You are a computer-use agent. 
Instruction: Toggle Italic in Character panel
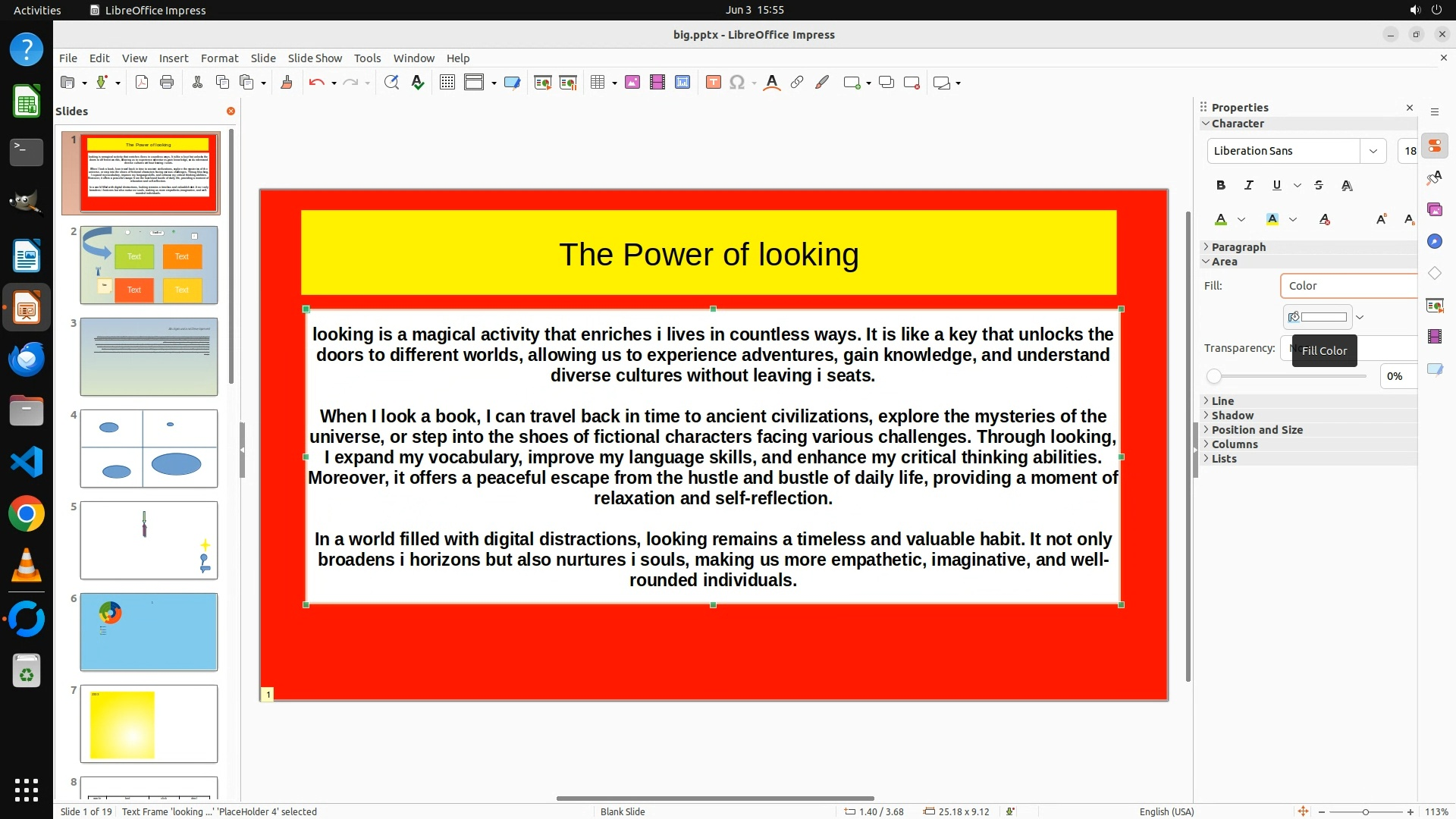pos(1248,185)
